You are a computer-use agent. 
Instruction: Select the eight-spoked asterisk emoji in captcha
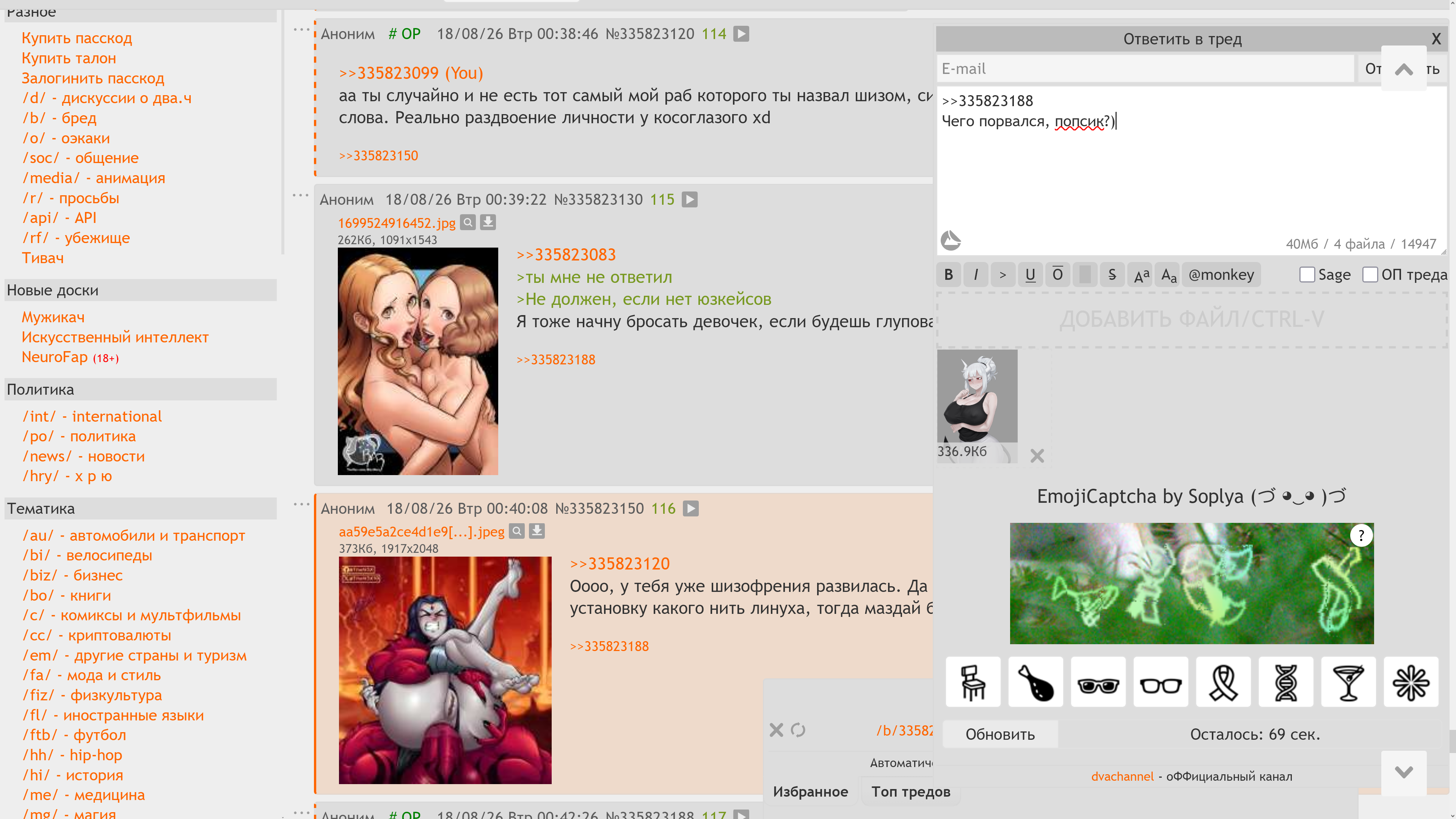(1411, 682)
